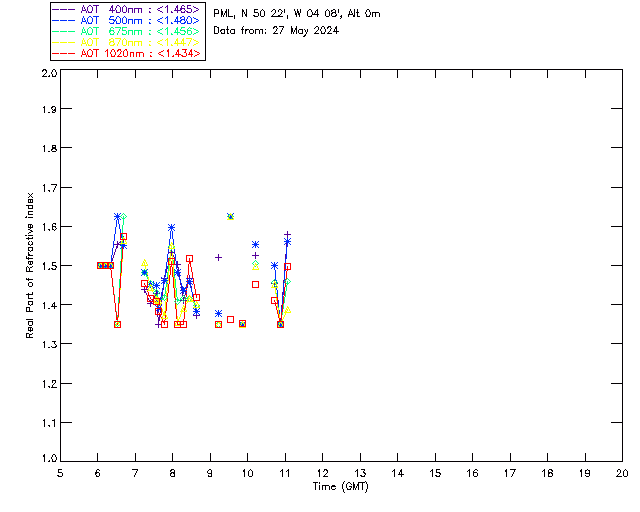This screenshot has width=640, height=512.
Task: Click the AOT 675nm green legend entry
Action: tap(127, 31)
